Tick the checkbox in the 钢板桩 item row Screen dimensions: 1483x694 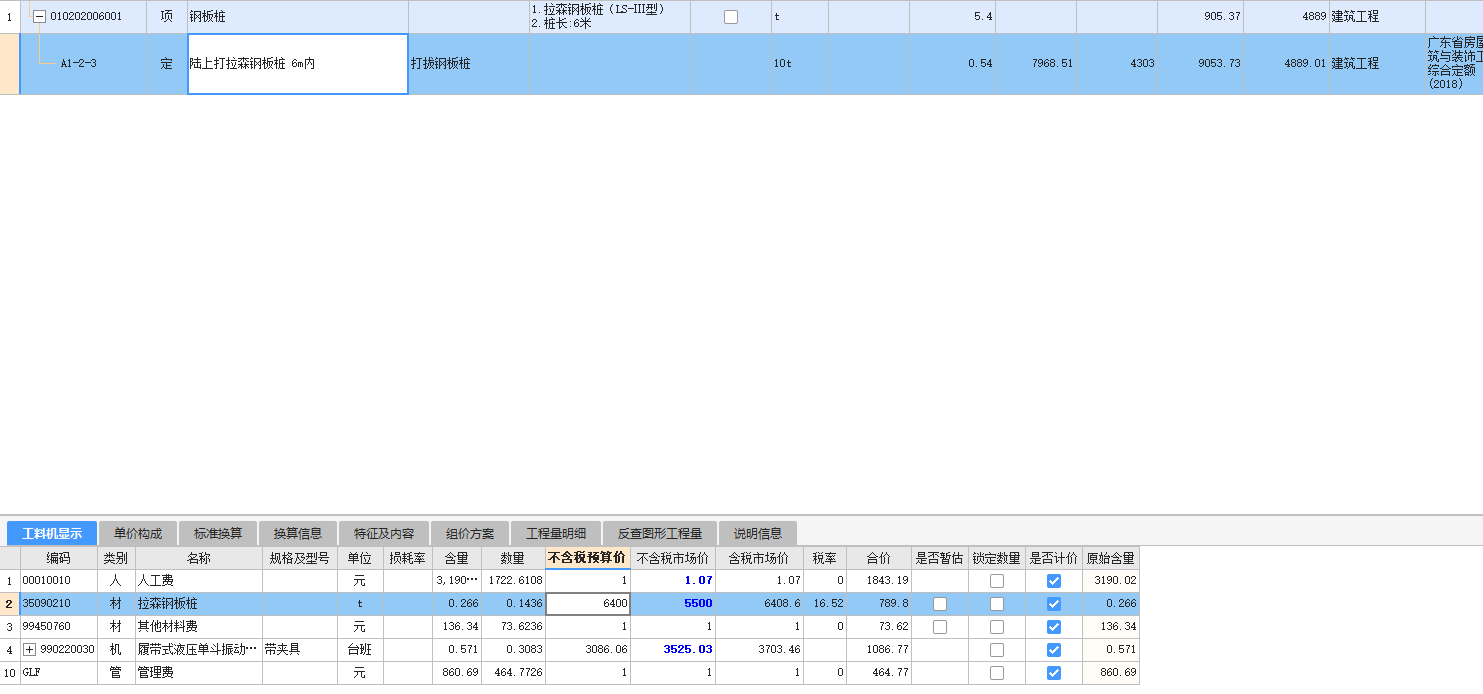[731, 16]
